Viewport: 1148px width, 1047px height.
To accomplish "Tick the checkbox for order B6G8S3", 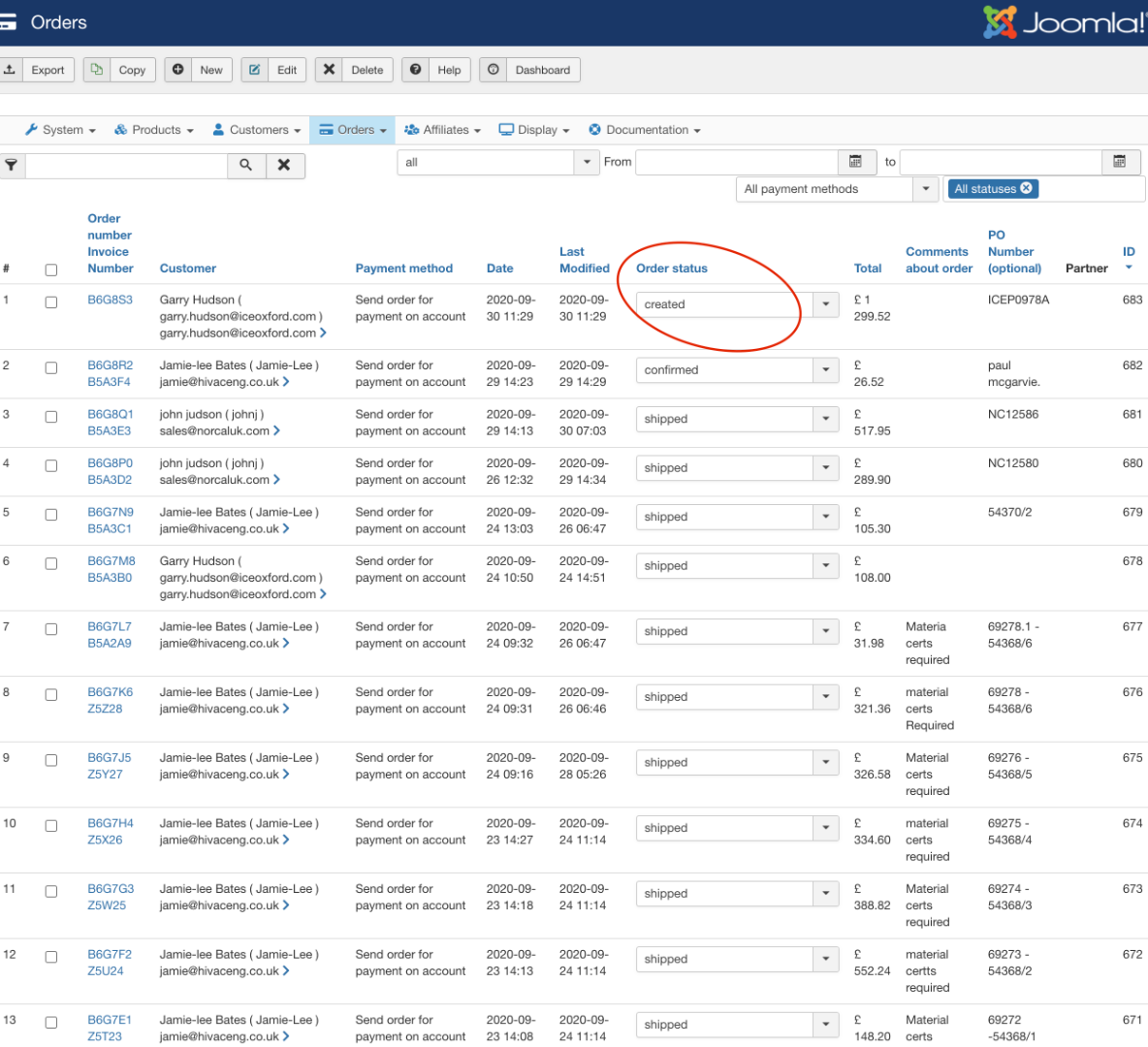I will coord(51,302).
